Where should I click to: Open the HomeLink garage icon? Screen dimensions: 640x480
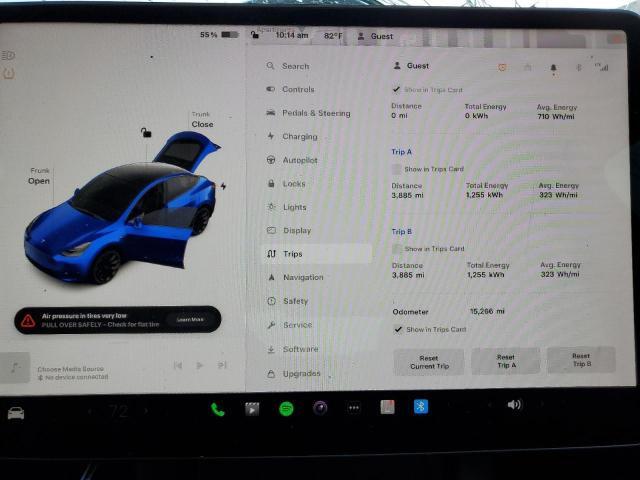click(528, 67)
